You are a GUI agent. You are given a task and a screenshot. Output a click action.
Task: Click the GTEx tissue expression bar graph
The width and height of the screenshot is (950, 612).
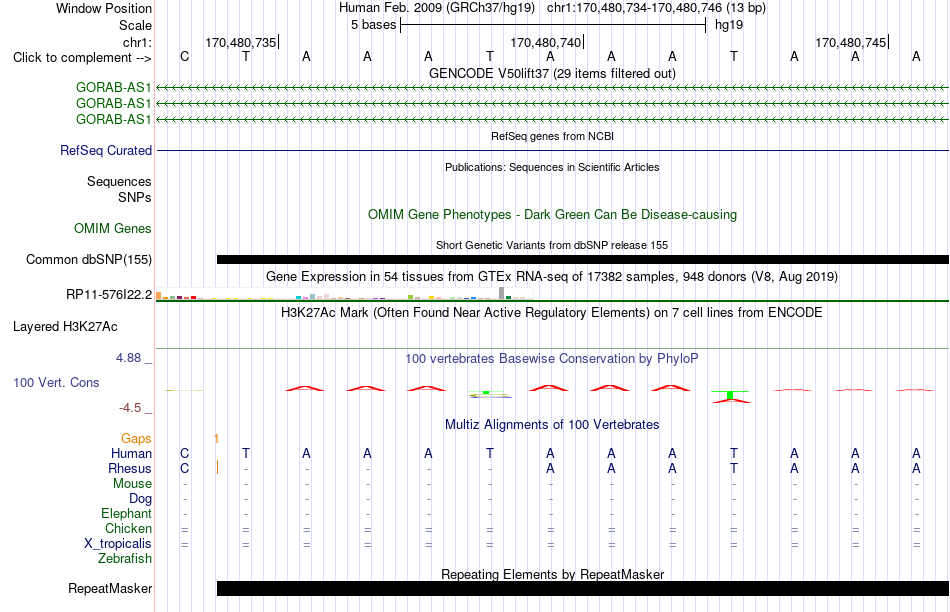click(344, 293)
